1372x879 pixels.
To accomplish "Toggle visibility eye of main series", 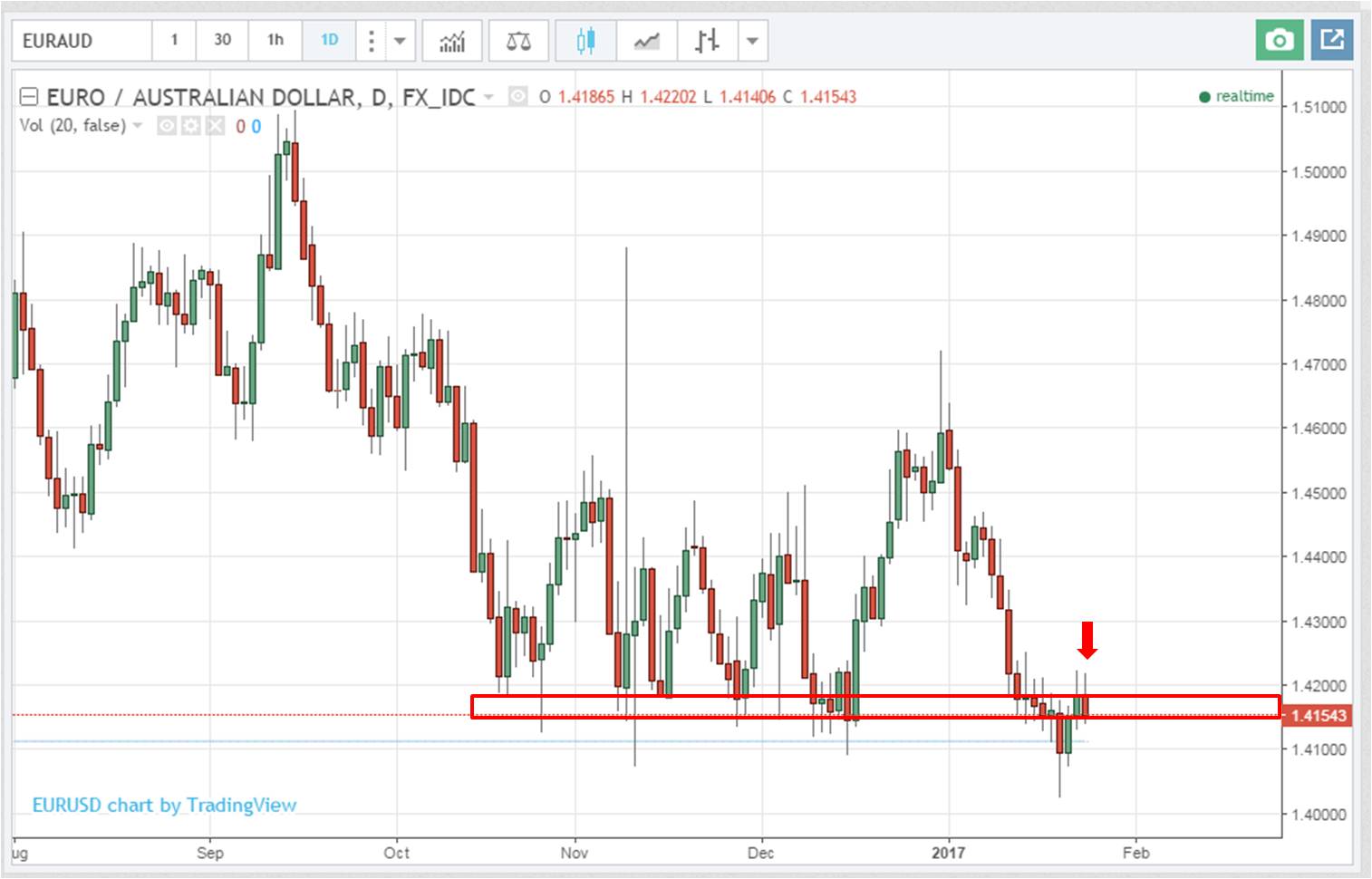I will pyautogui.click(x=517, y=96).
